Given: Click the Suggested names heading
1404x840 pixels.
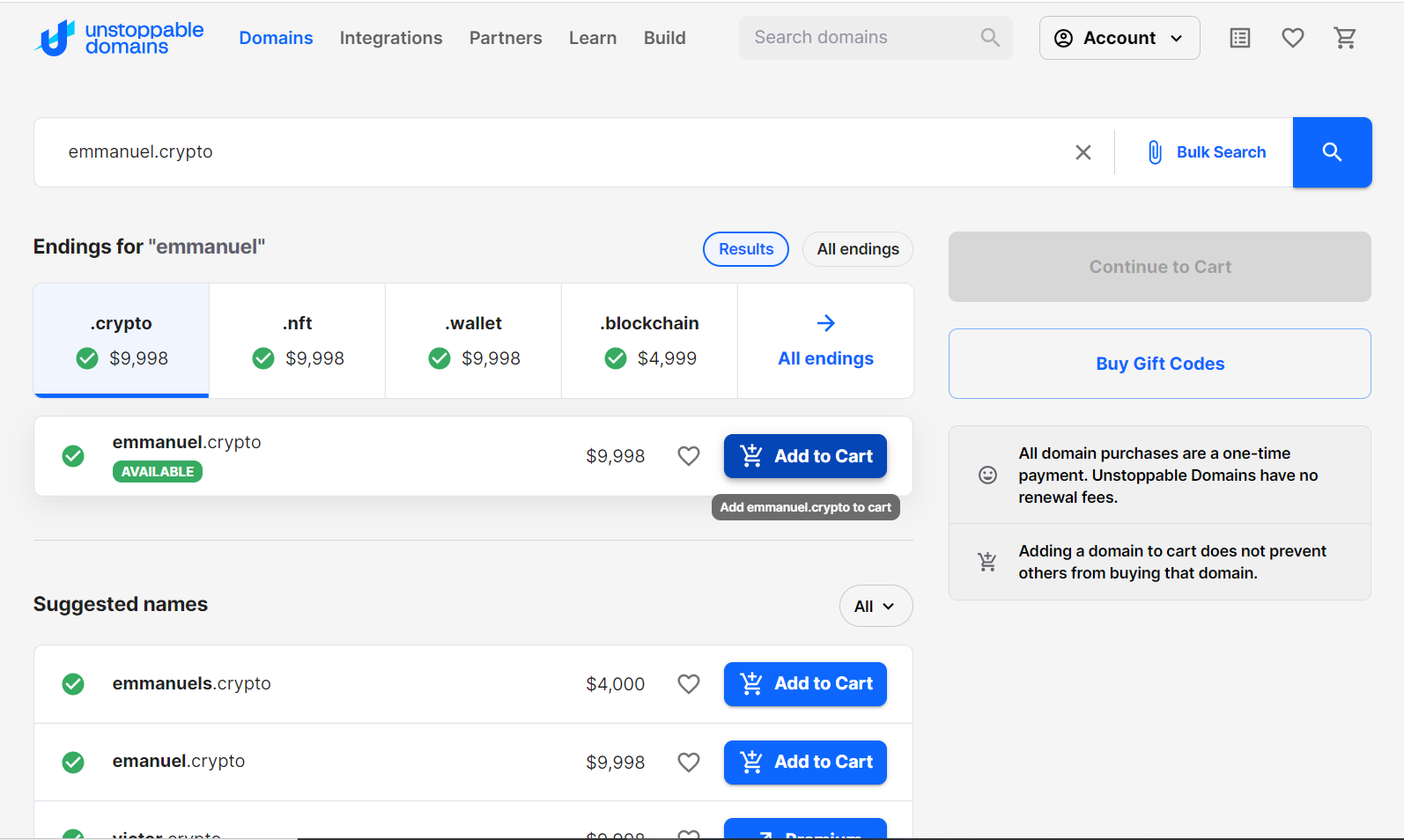Looking at the screenshot, I should [x=121, y=604].
